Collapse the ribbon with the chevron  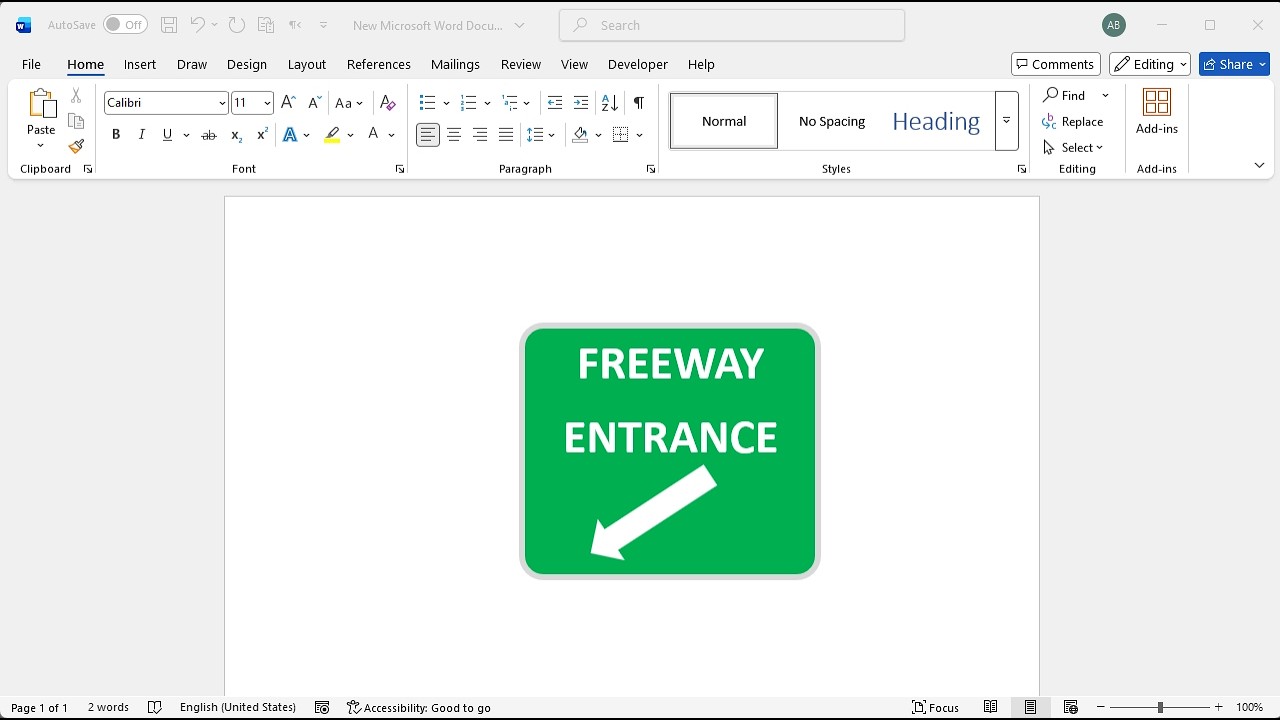tap(1259, 165)
